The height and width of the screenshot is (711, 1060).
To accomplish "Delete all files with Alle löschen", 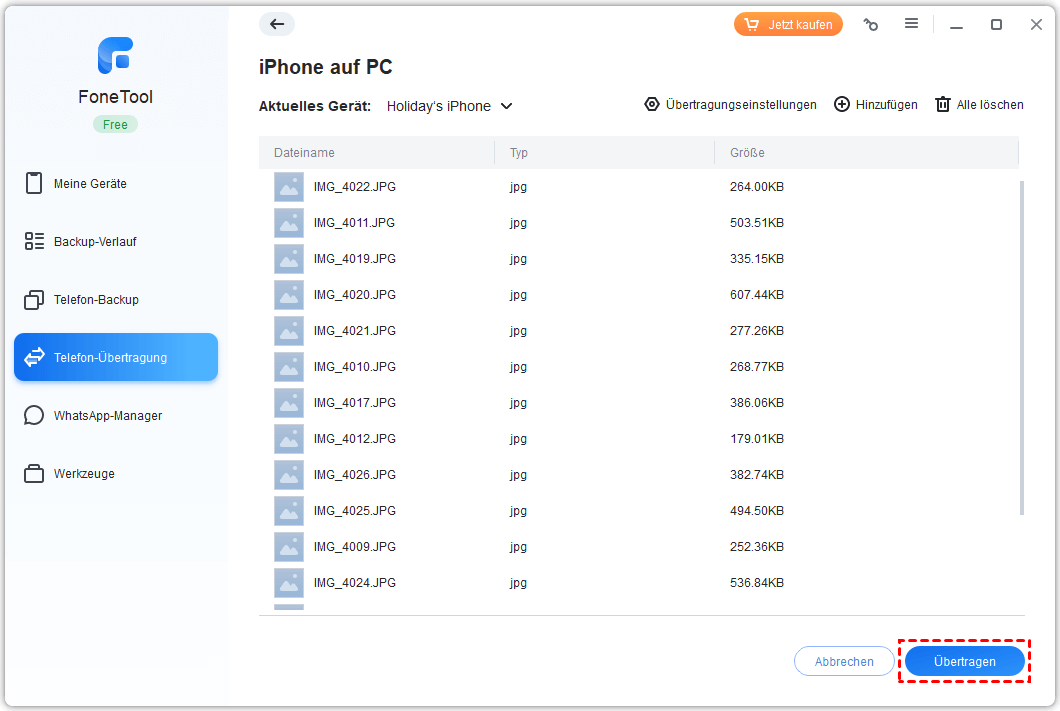I will point(979,105).
